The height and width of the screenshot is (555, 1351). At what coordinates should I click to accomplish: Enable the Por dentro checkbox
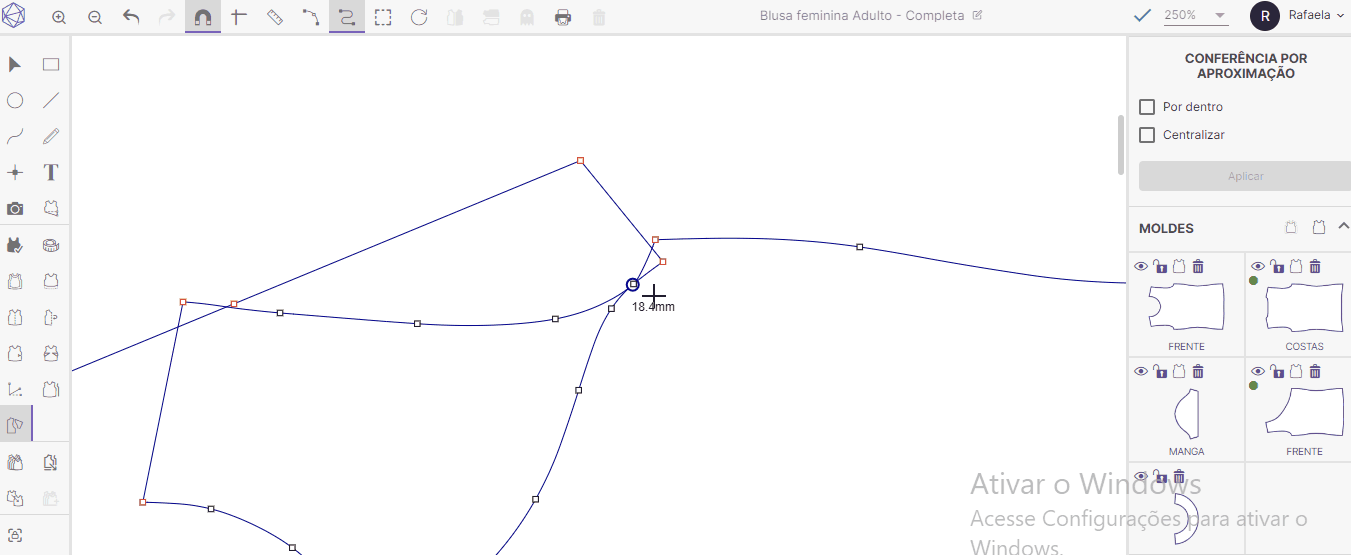click(x=1147, y=107)
